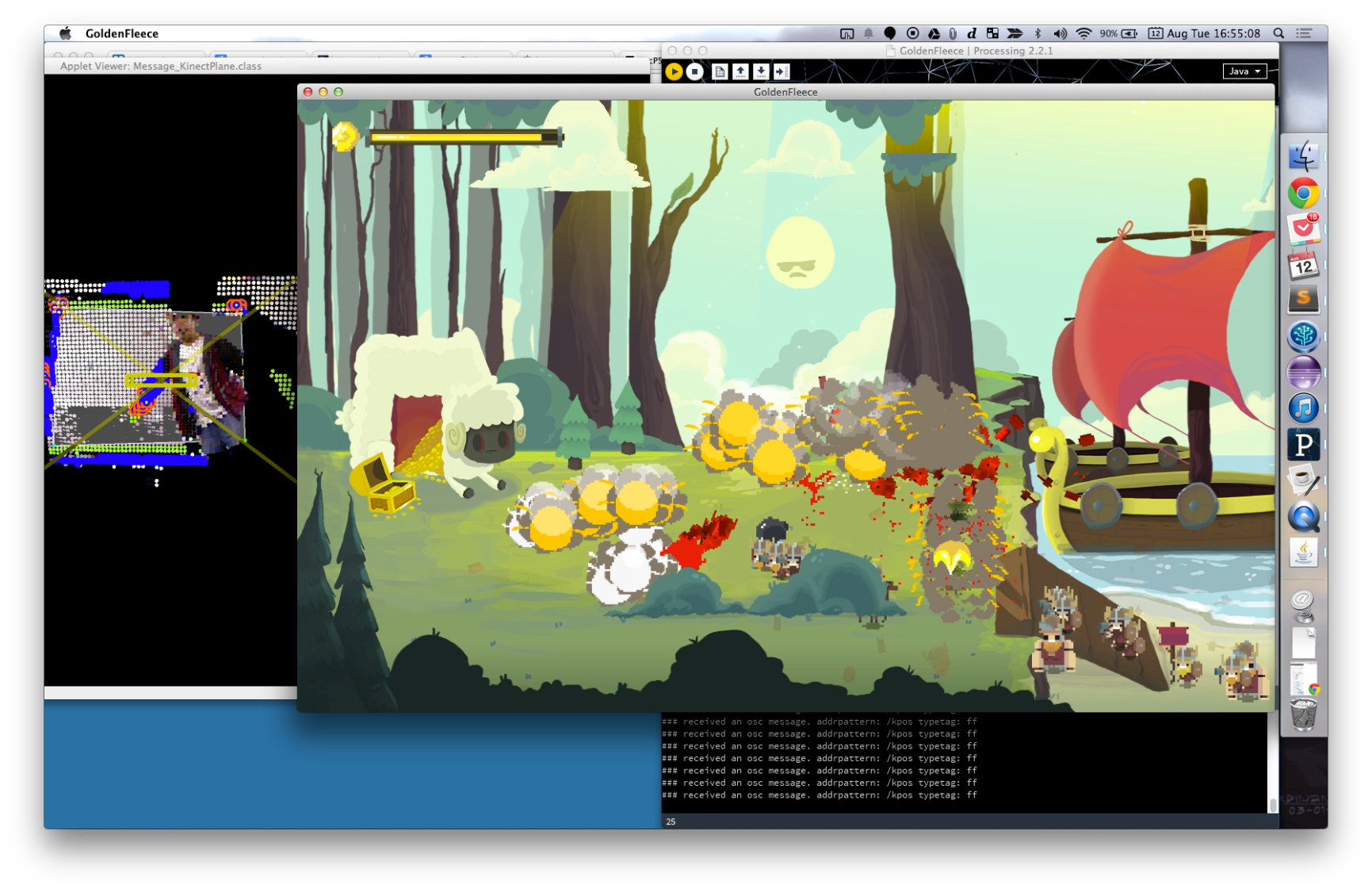Viewport: 1372px width, 892px height.
Task: Open the Java mode dropdown in Processing
Action: 1244,71
